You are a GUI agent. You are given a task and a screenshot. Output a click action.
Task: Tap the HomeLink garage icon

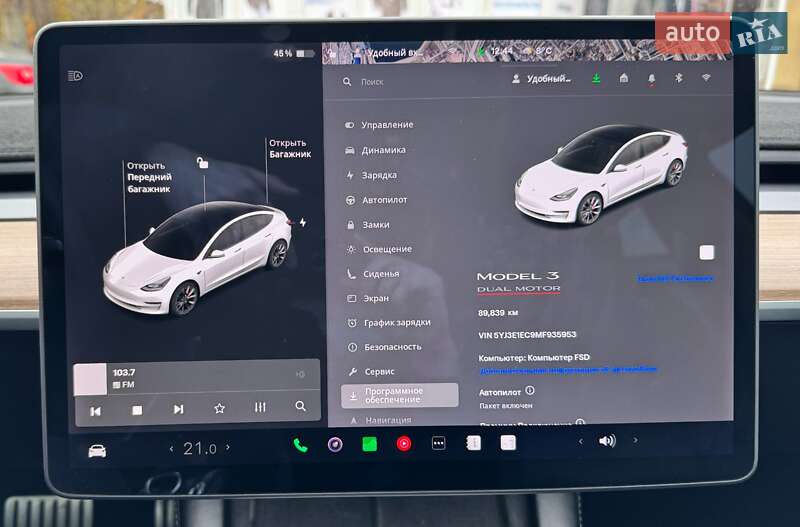pyautogui.click(x=623, y=78)
